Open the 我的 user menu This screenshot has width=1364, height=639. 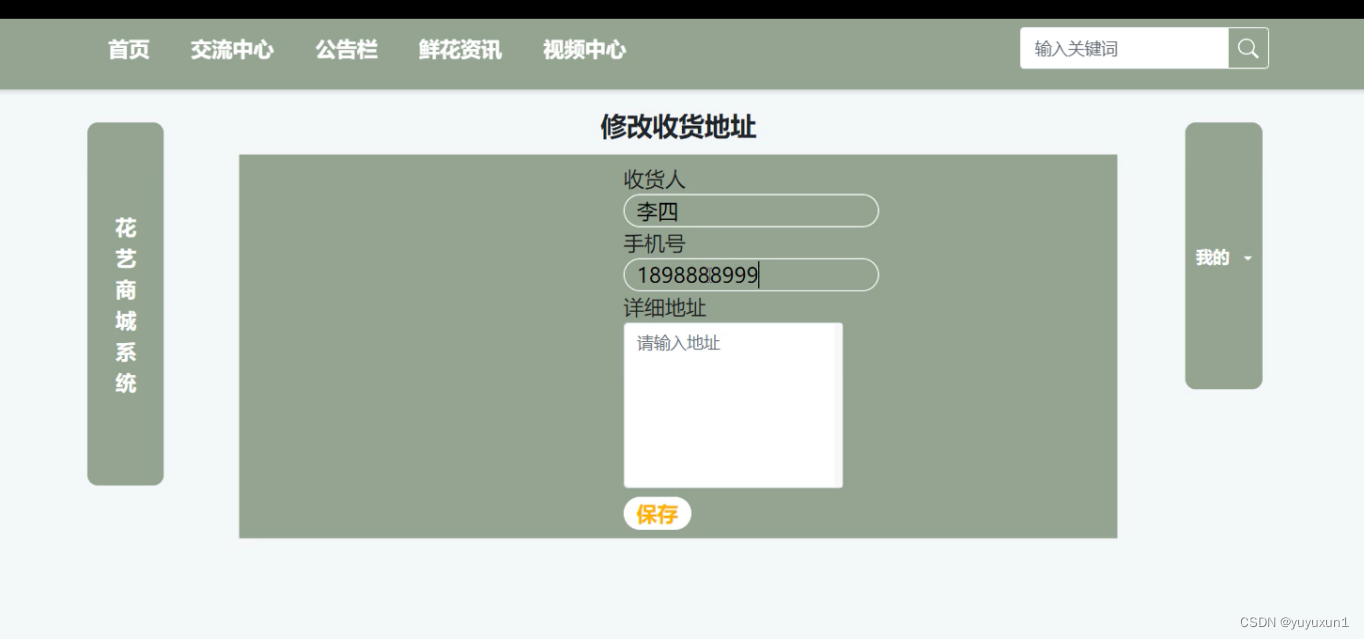tap(1224, 256)
